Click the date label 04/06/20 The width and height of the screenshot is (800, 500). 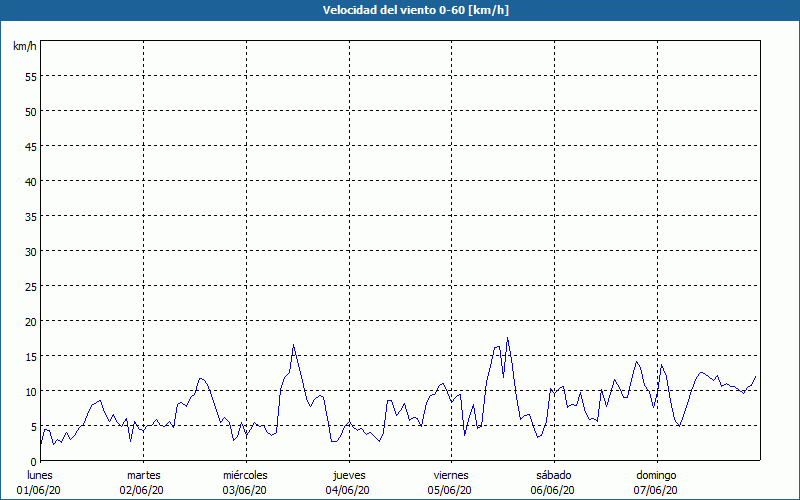pyautogui.click(x=347, y=490)
